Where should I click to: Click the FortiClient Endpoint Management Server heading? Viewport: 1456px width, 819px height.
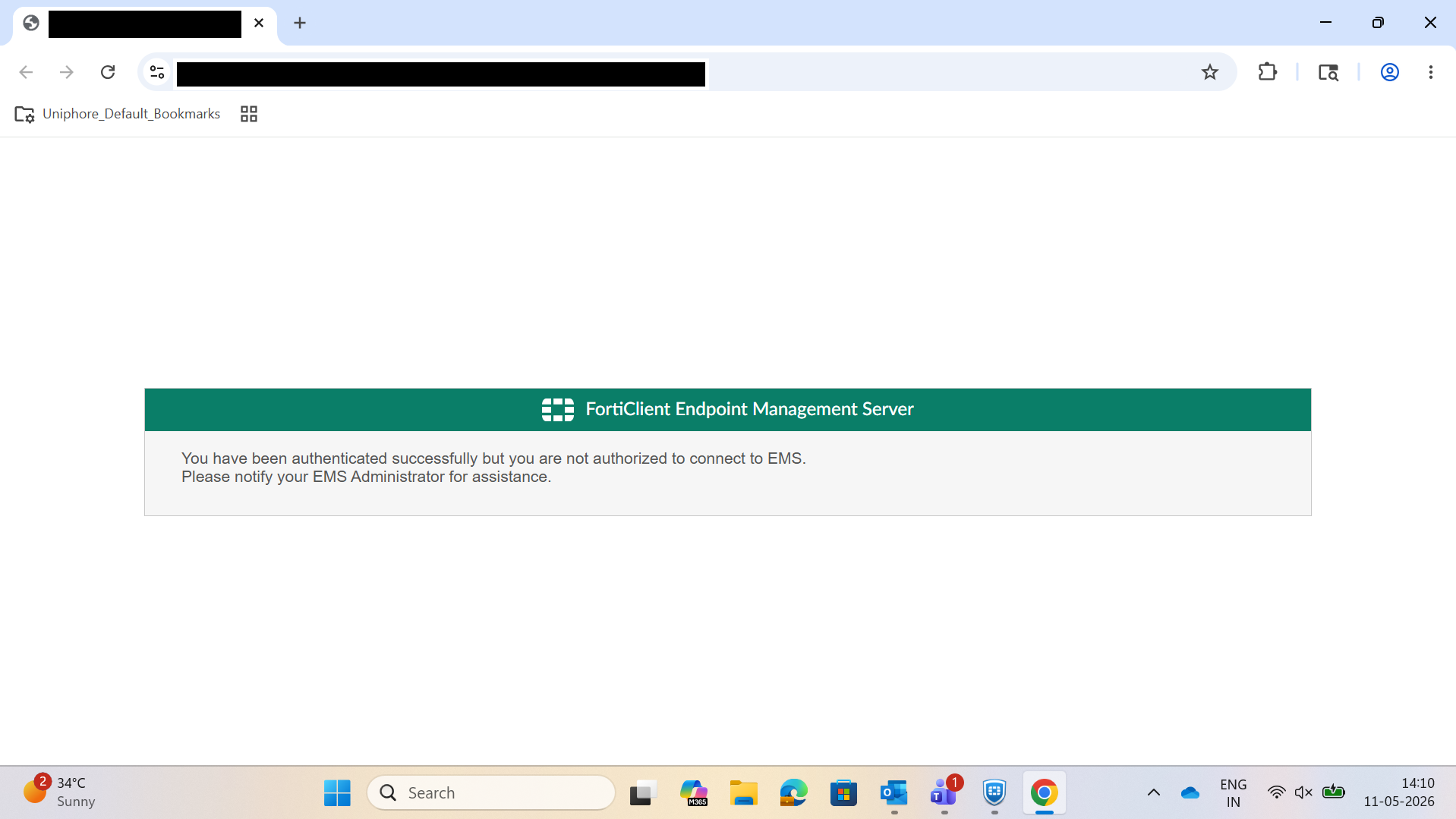tap(749, 409)
